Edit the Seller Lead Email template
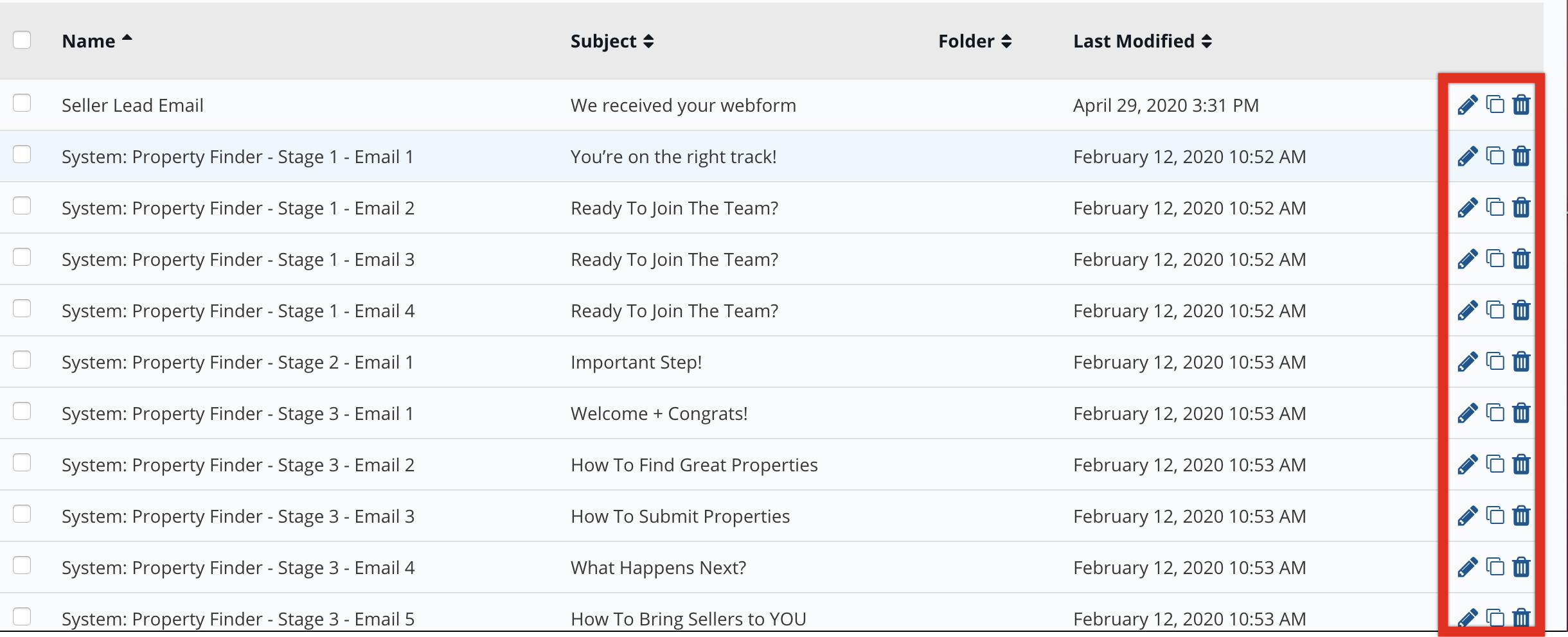 1467,105
